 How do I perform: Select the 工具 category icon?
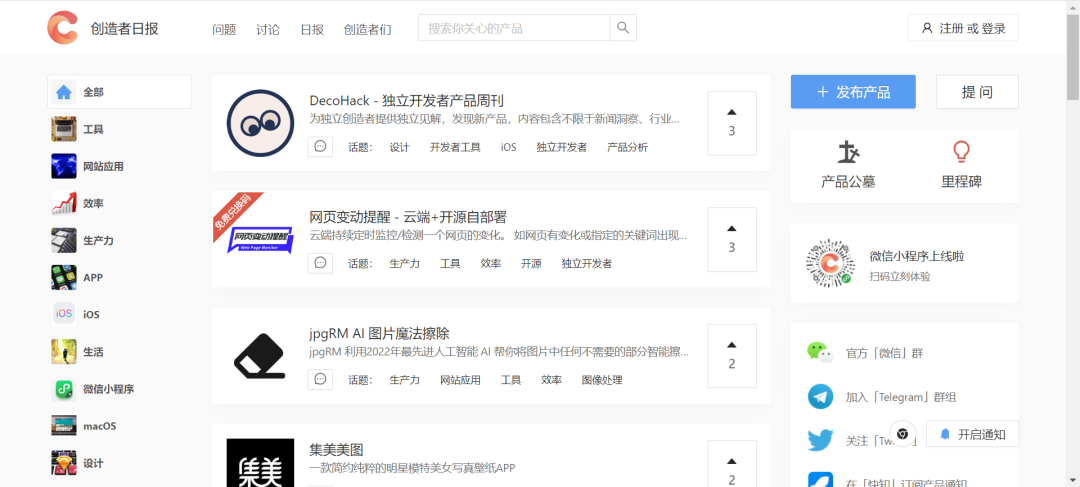point(64,129)
